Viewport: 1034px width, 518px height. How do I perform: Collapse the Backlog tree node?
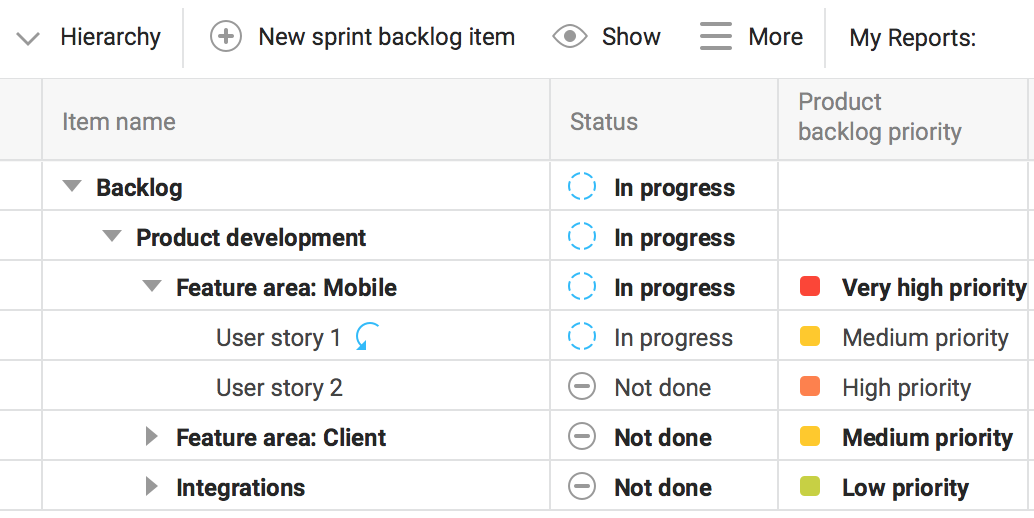[x=72, y=187]
